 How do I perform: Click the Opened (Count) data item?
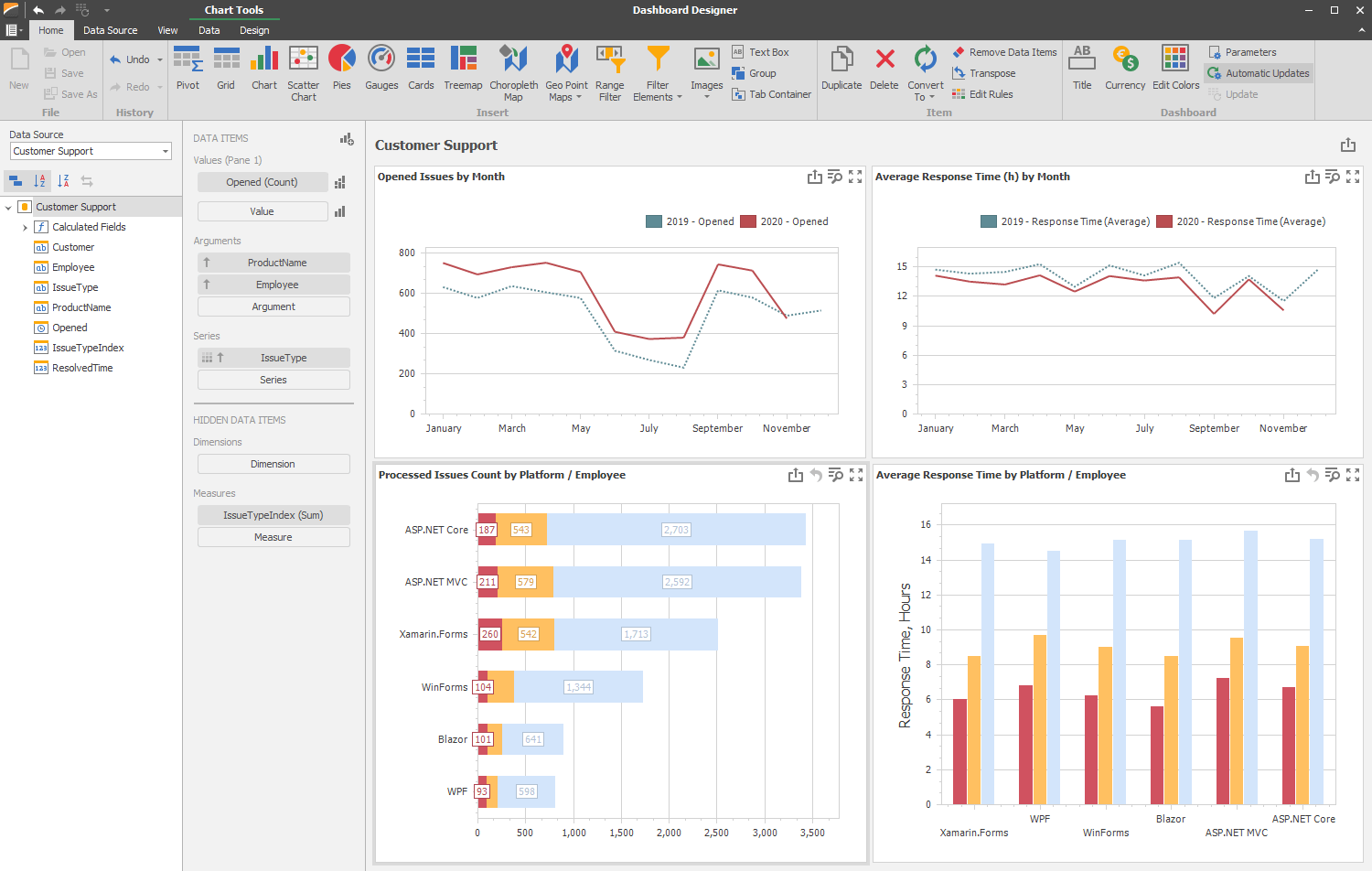tap(262, 182)
